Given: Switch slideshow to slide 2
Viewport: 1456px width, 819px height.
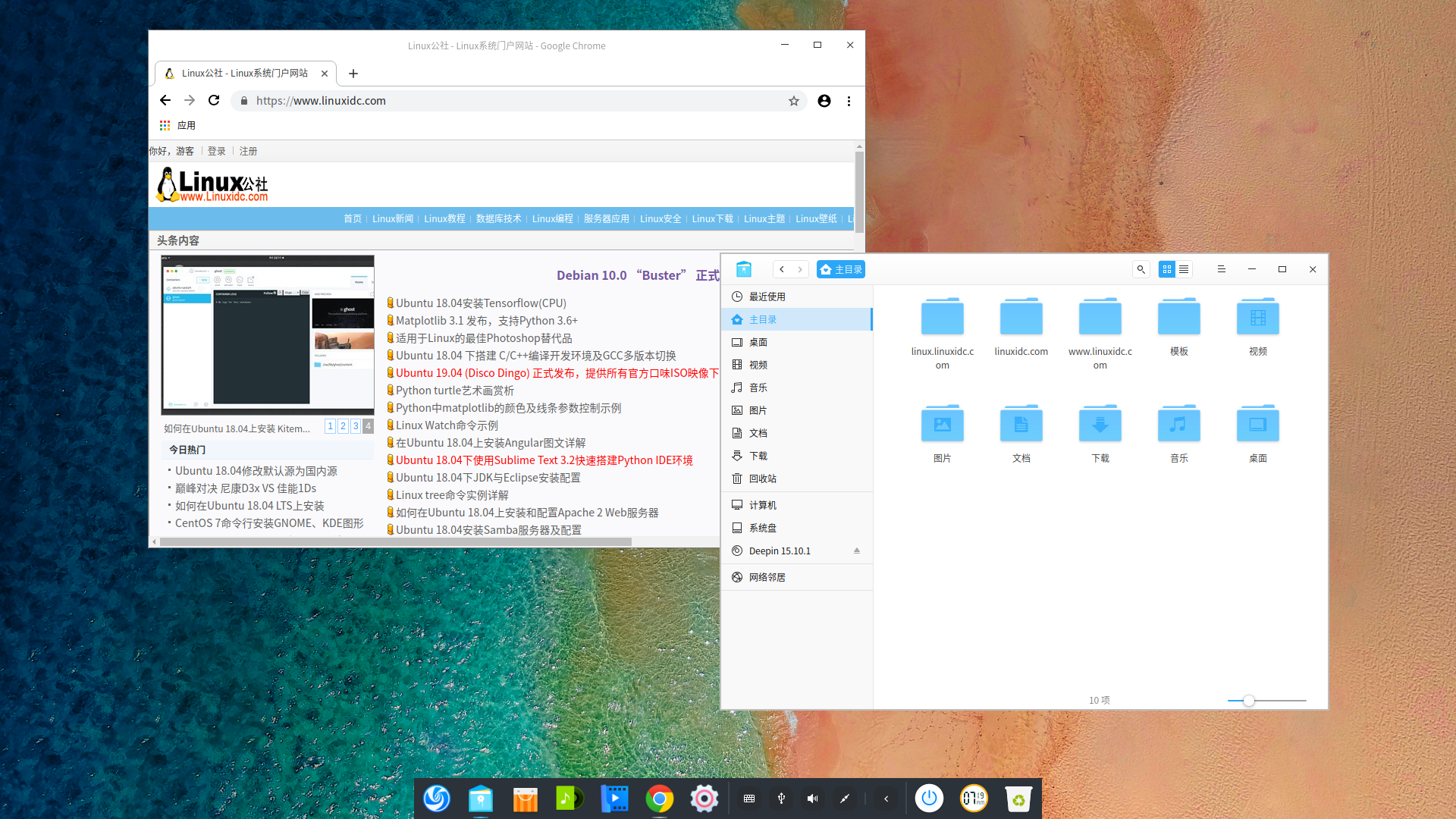Looking at the screenshot, I should coord(343,426).
